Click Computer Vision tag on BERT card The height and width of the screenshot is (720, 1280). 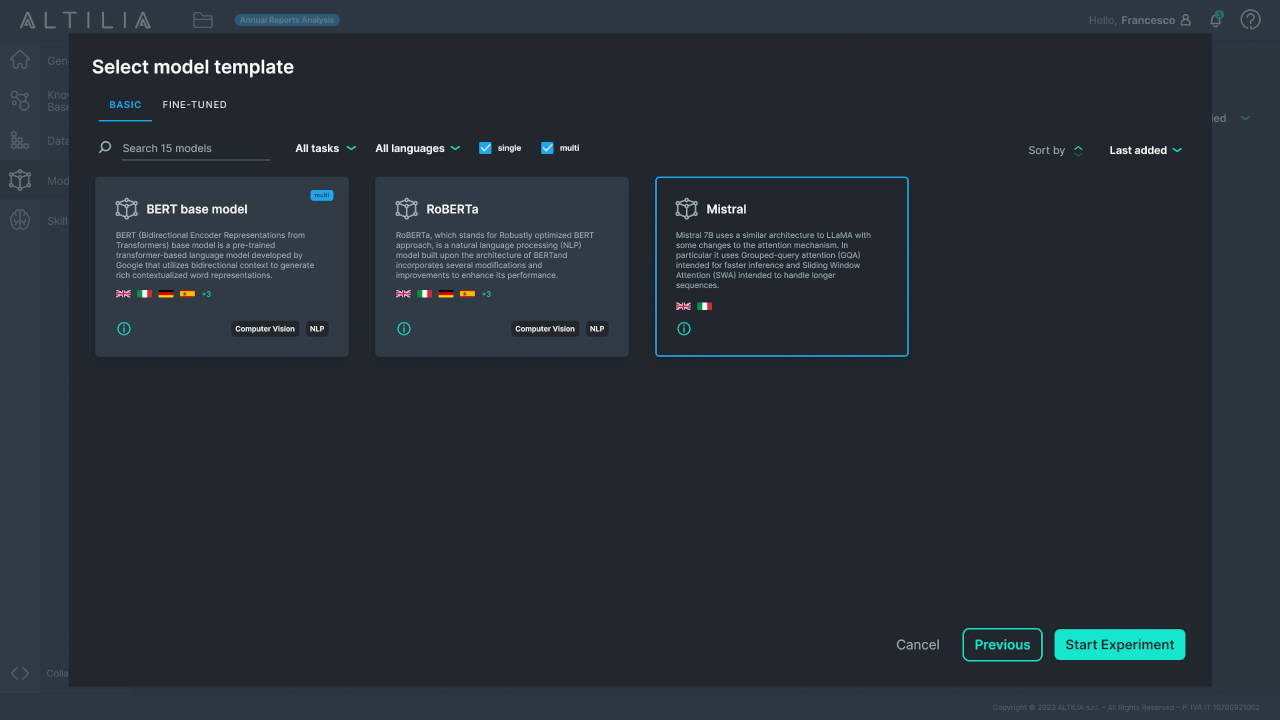point(265,328)
